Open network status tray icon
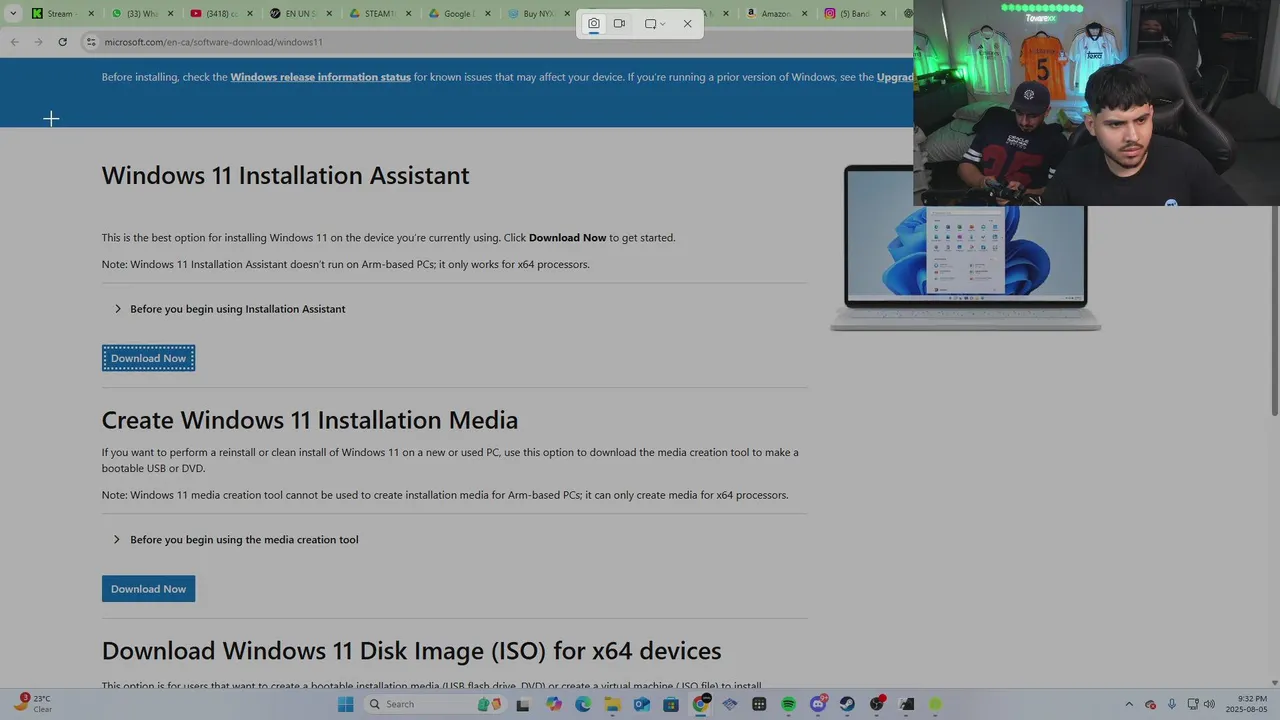 (x=1194, y=704)
